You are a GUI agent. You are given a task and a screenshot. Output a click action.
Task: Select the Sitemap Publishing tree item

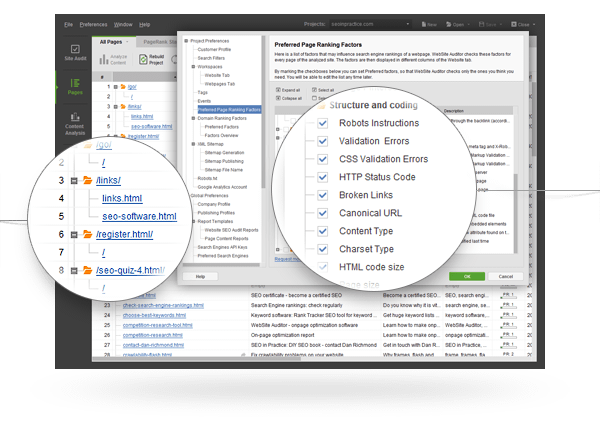(x=224, y=161)
